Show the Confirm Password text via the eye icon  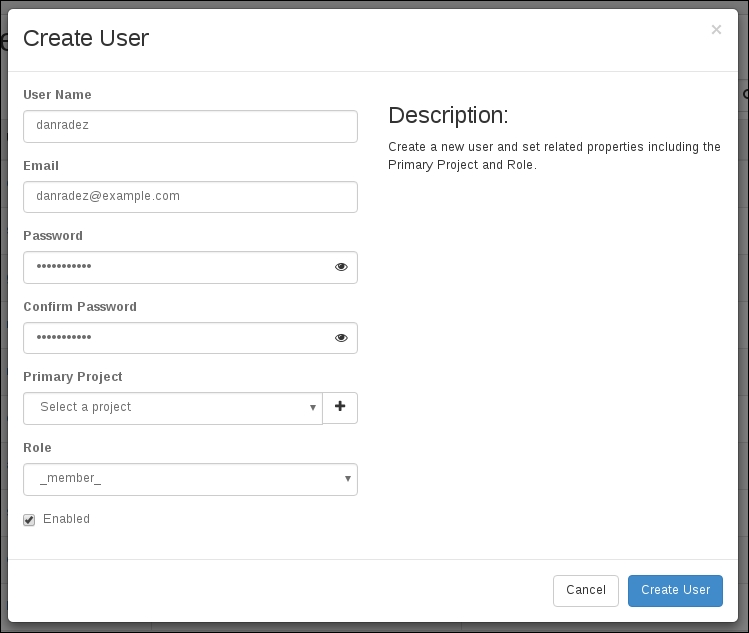(341, 338)
